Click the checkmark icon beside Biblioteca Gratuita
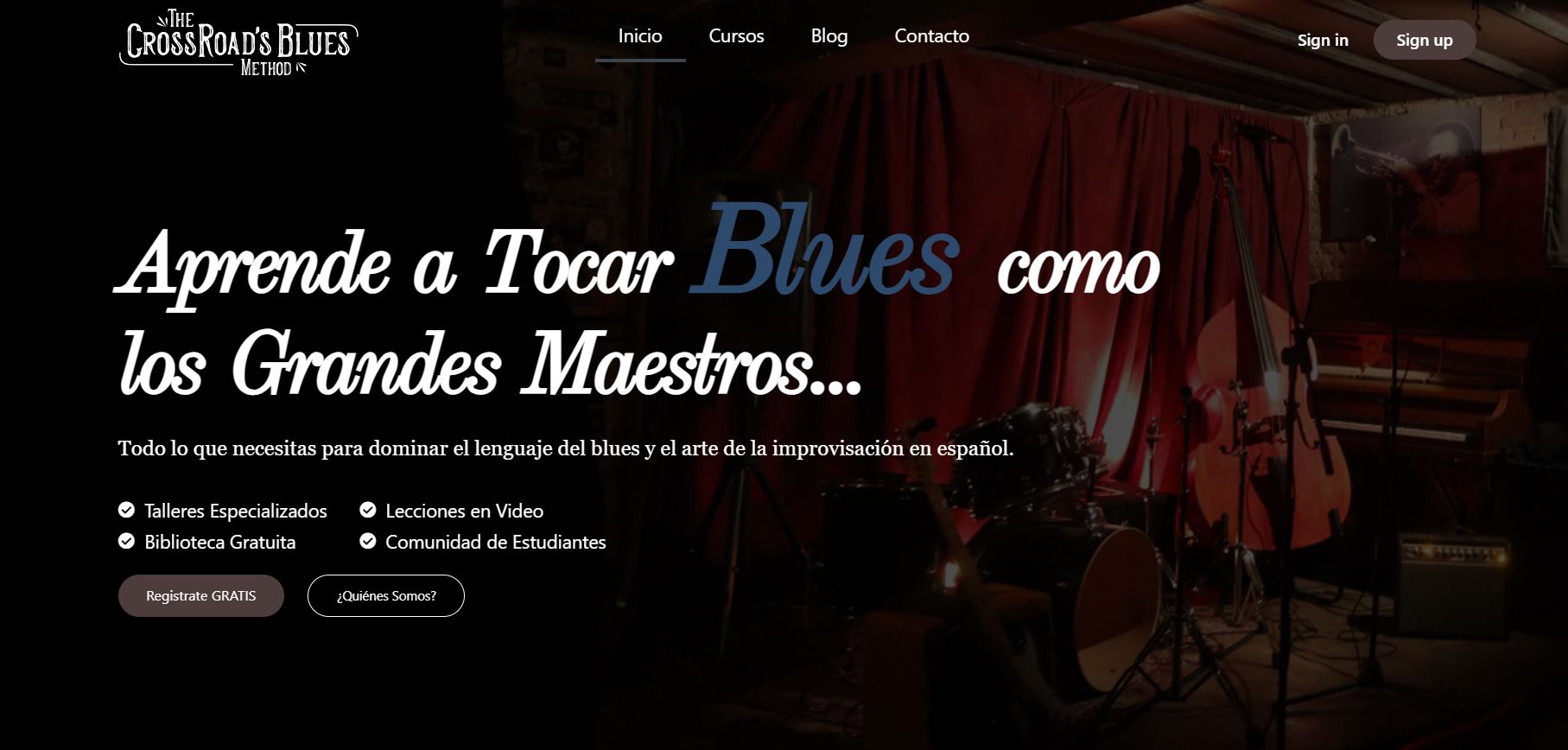Screen dimensions: 1568x750 126,541
